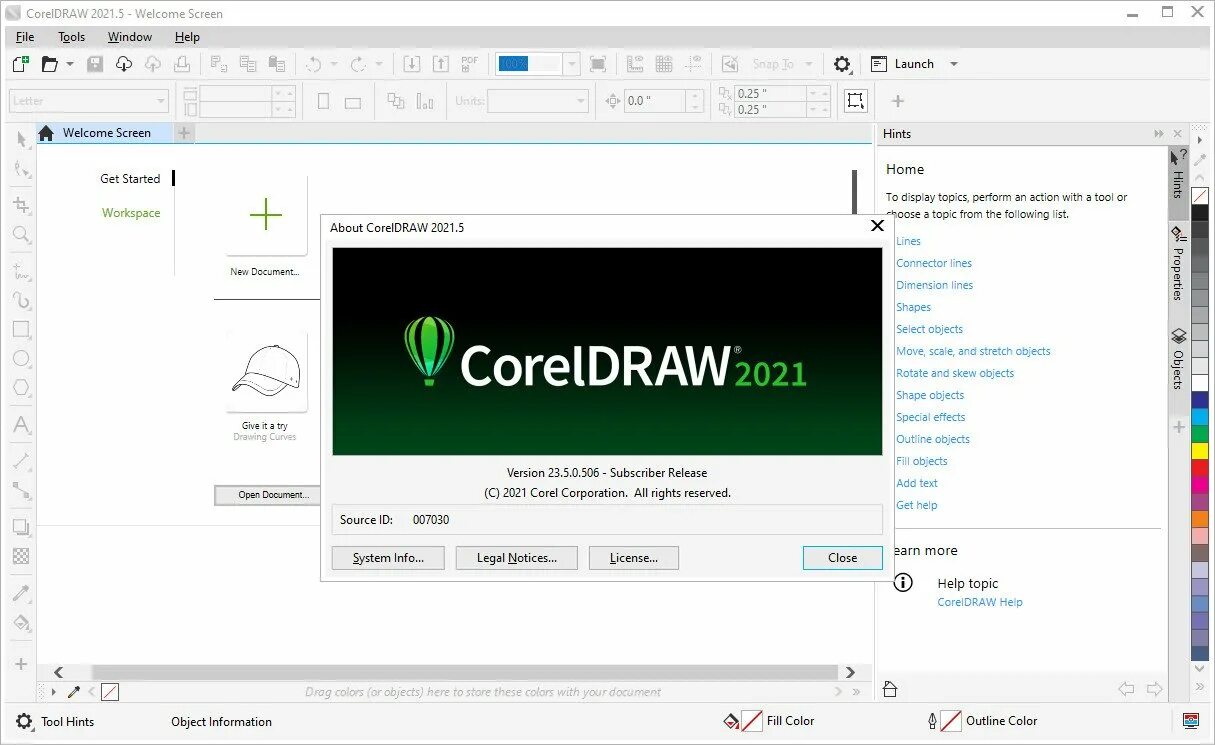Click the Close button in About dialog

(843, 558)
